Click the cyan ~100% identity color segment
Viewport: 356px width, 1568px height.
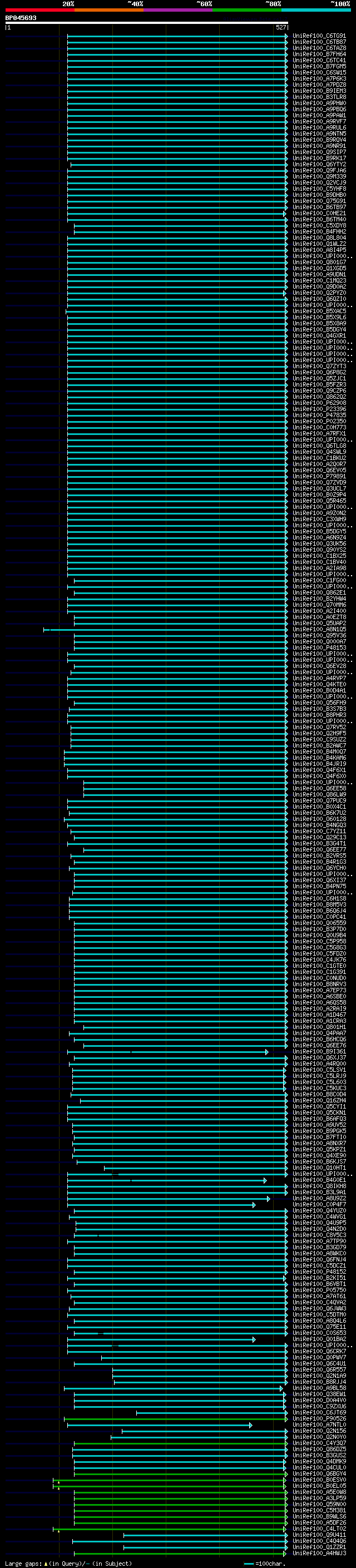(x=315, y=11)
